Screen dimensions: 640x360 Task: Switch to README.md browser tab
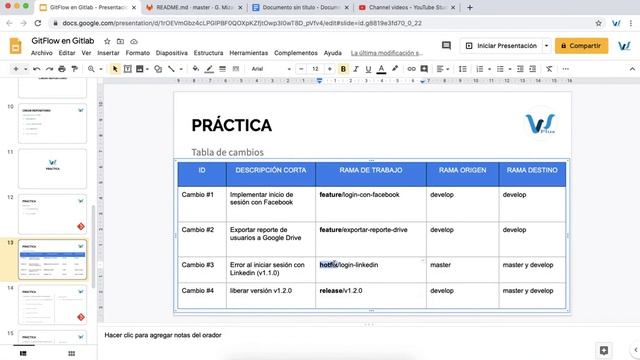[x=194, y=7]
